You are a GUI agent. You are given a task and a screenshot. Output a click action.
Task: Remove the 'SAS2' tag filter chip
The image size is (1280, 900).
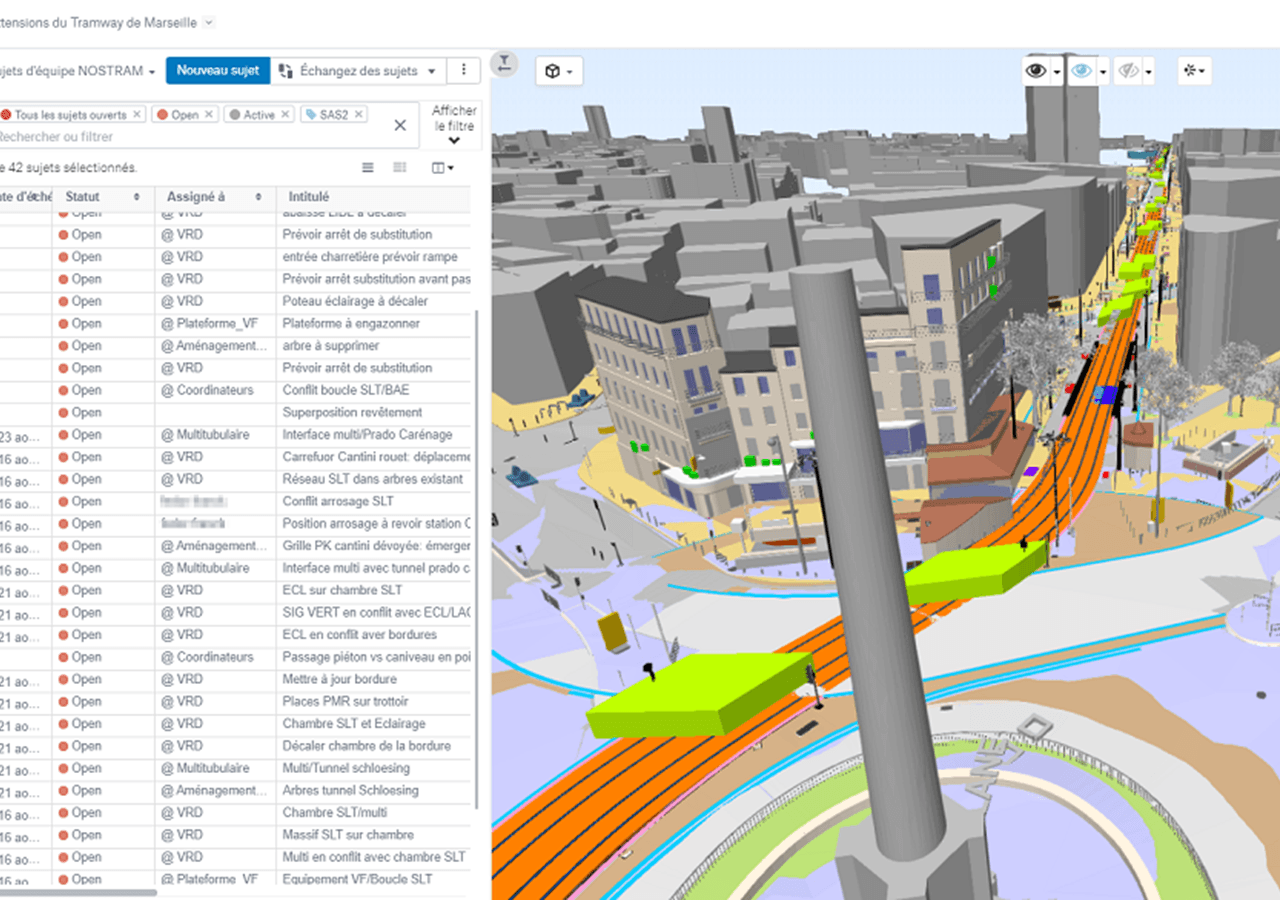point(358,115)
